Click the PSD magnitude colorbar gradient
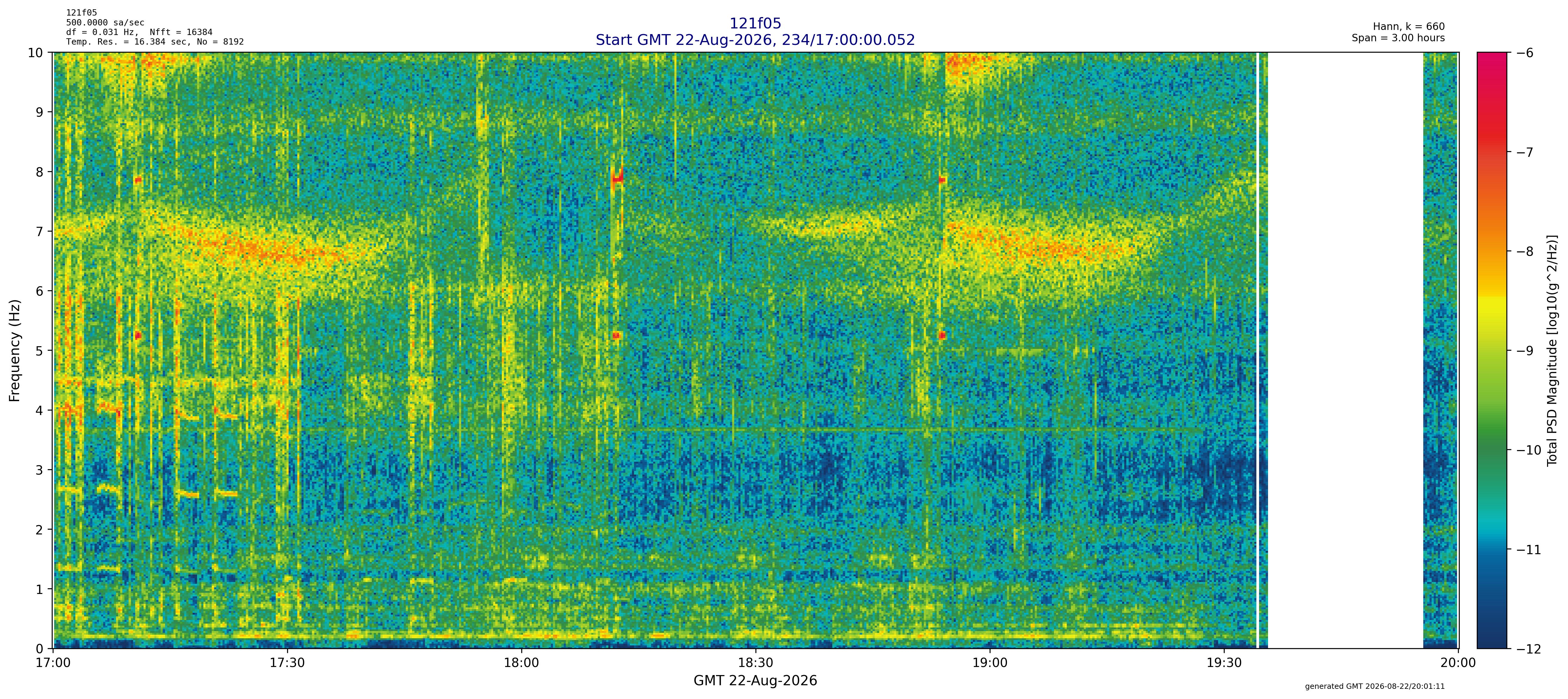 click(1493, 351)
